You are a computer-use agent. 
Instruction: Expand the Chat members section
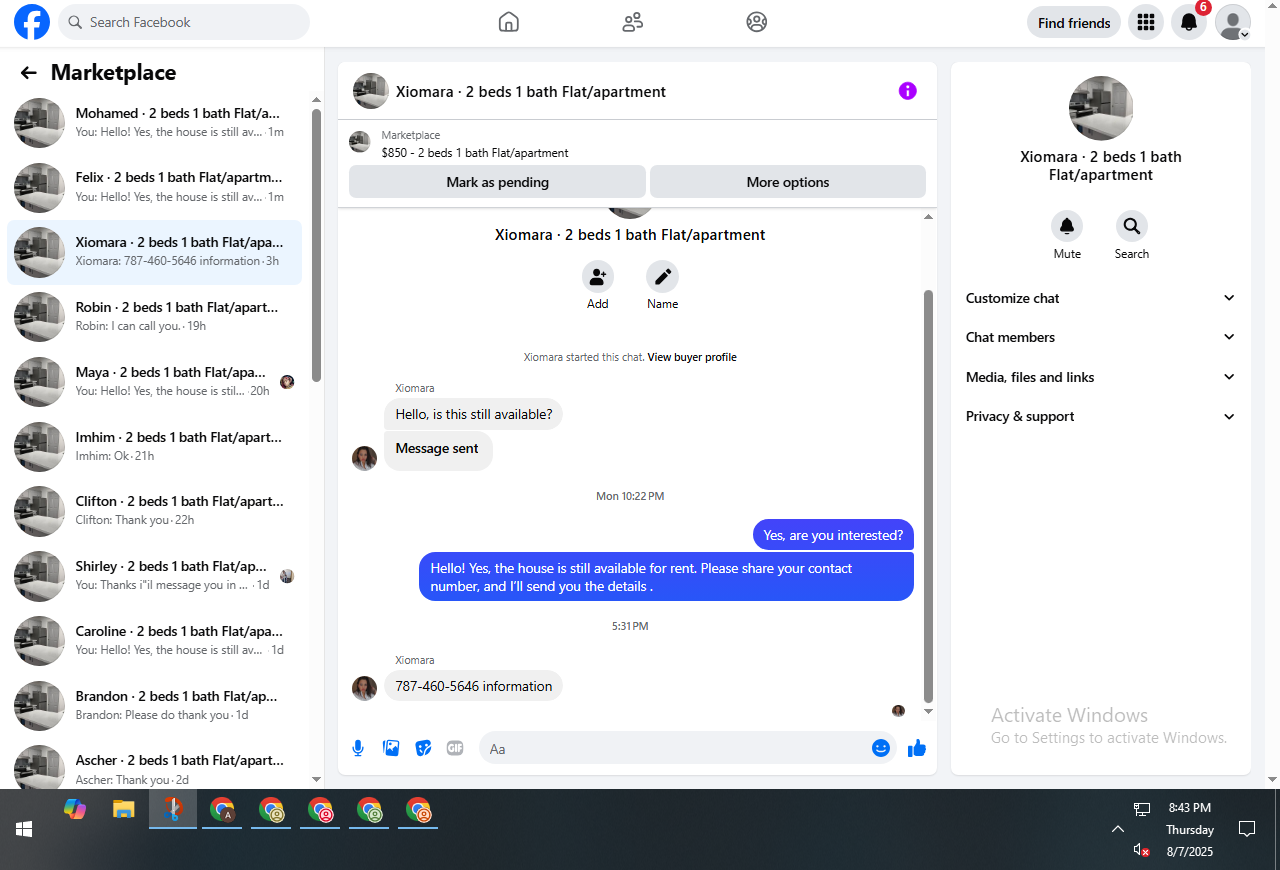click(1101, 337)
